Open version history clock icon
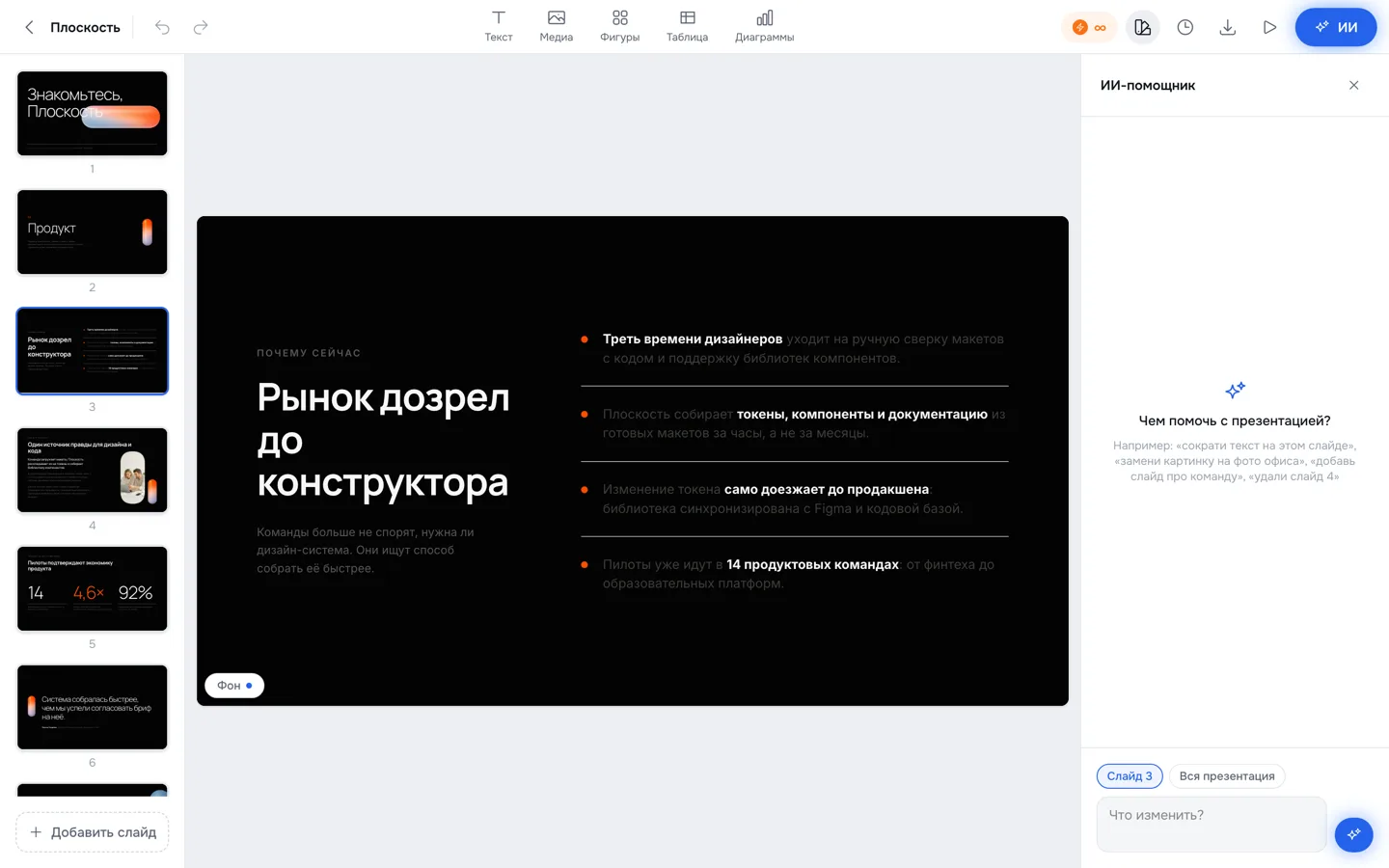The height and width of the screenshot is (868, 1389). (x=1185, y=27)
